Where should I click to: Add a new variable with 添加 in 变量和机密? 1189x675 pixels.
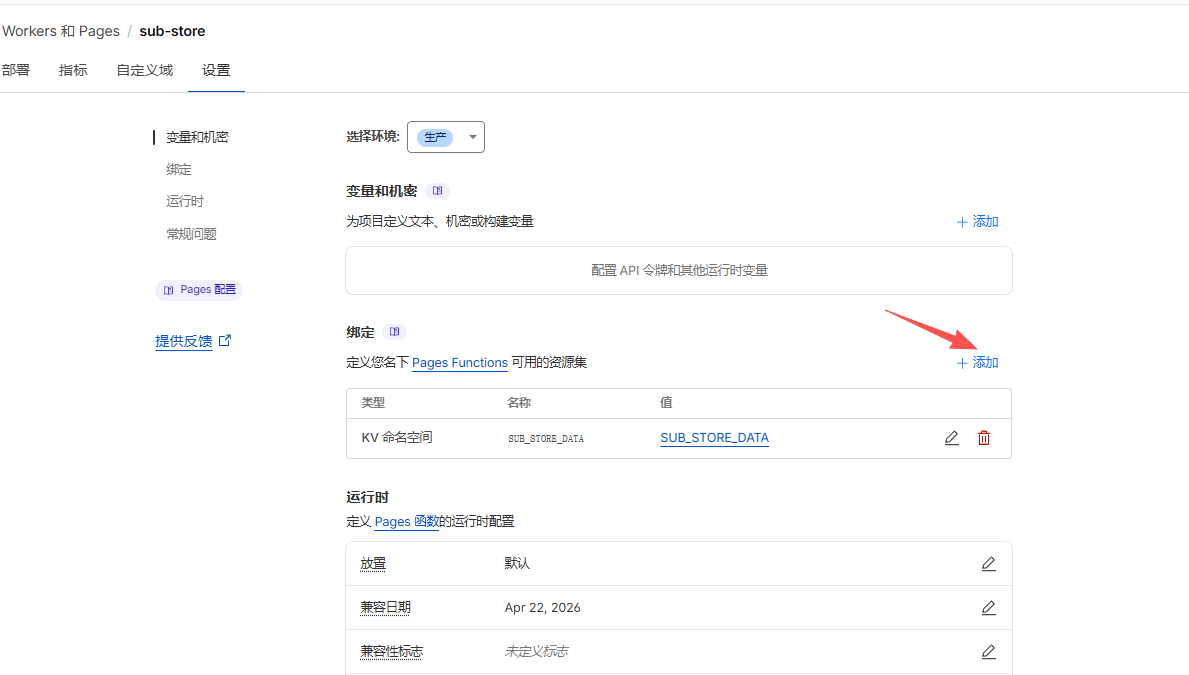[977, 221]
